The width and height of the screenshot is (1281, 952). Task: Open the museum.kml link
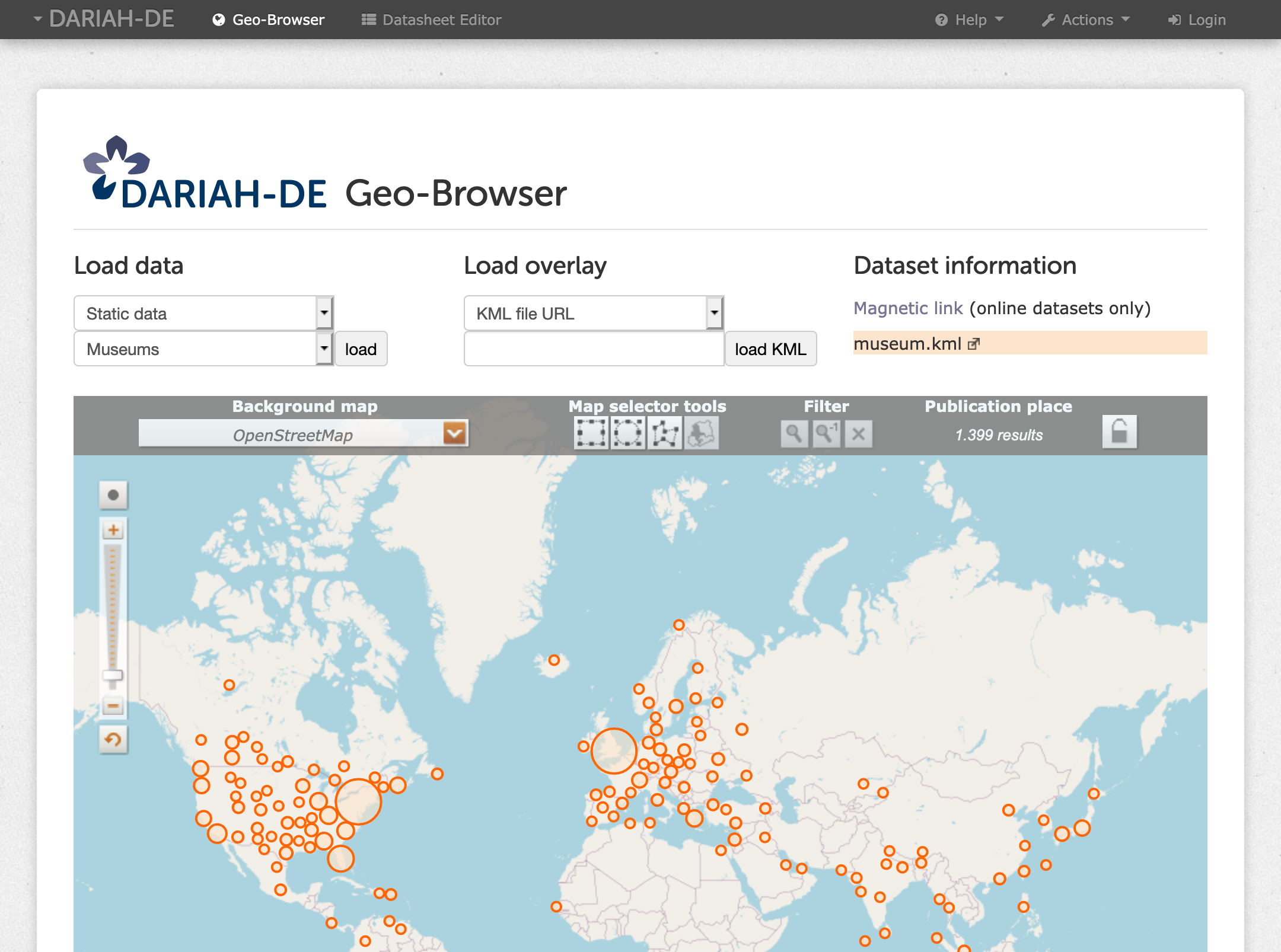[907, 344]
